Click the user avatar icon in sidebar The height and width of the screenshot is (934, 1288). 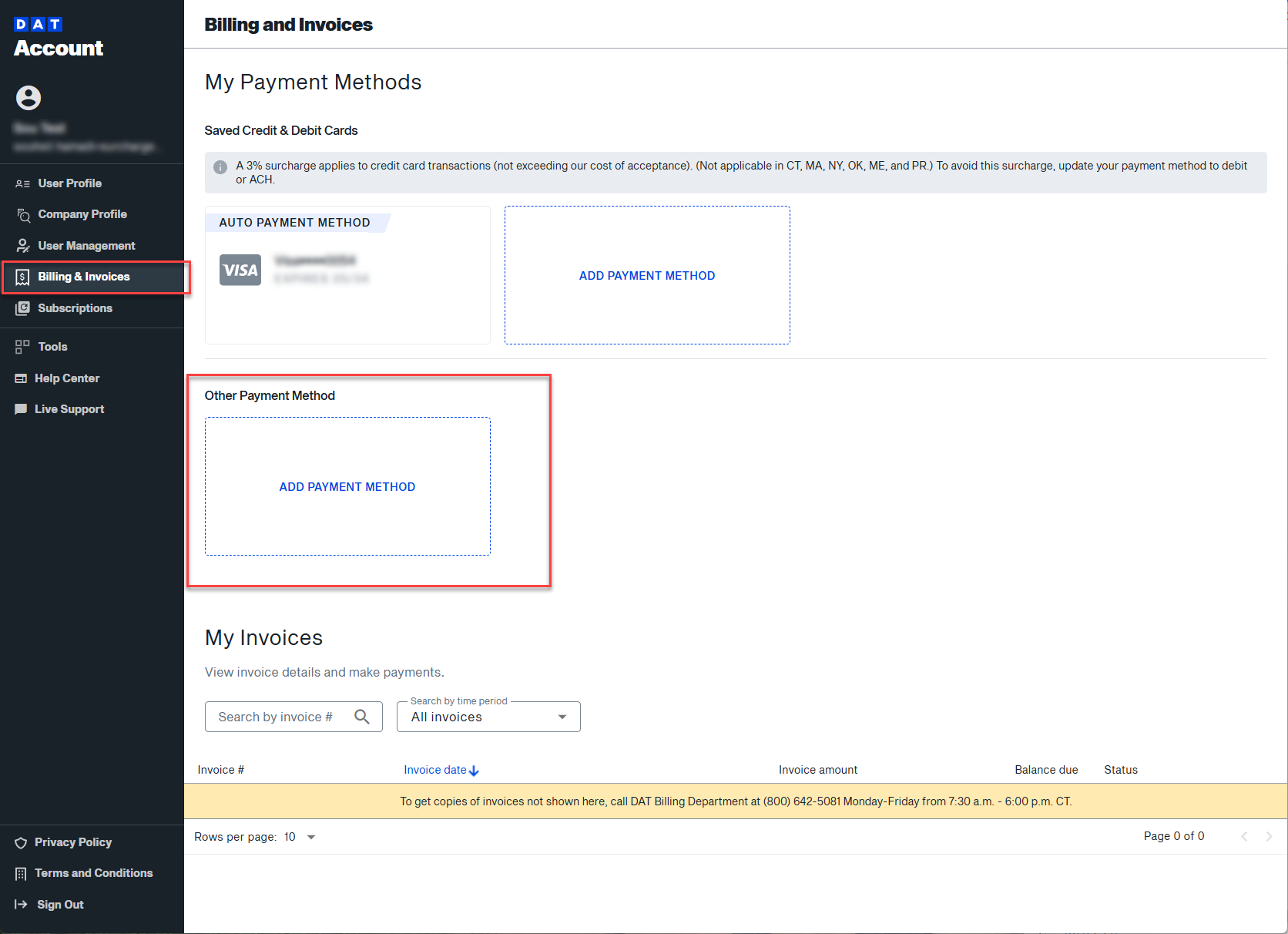(x=29, y=98)
